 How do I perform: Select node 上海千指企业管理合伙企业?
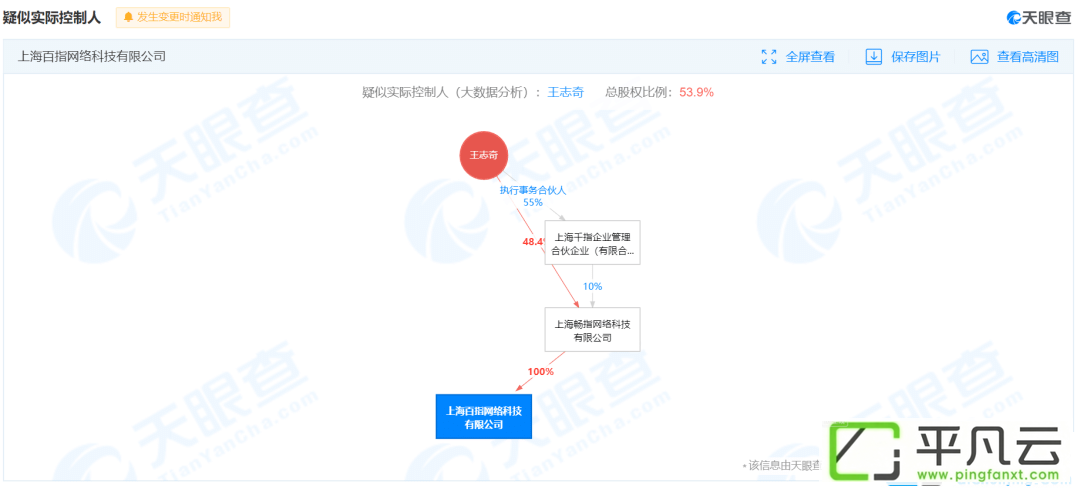pos(592,243)
